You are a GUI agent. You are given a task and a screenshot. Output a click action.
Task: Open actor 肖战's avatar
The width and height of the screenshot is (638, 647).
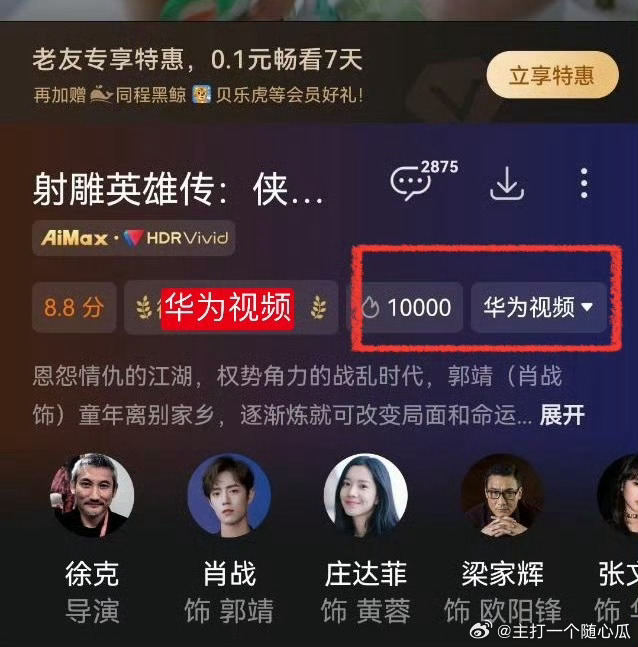[x=229, y=495]
